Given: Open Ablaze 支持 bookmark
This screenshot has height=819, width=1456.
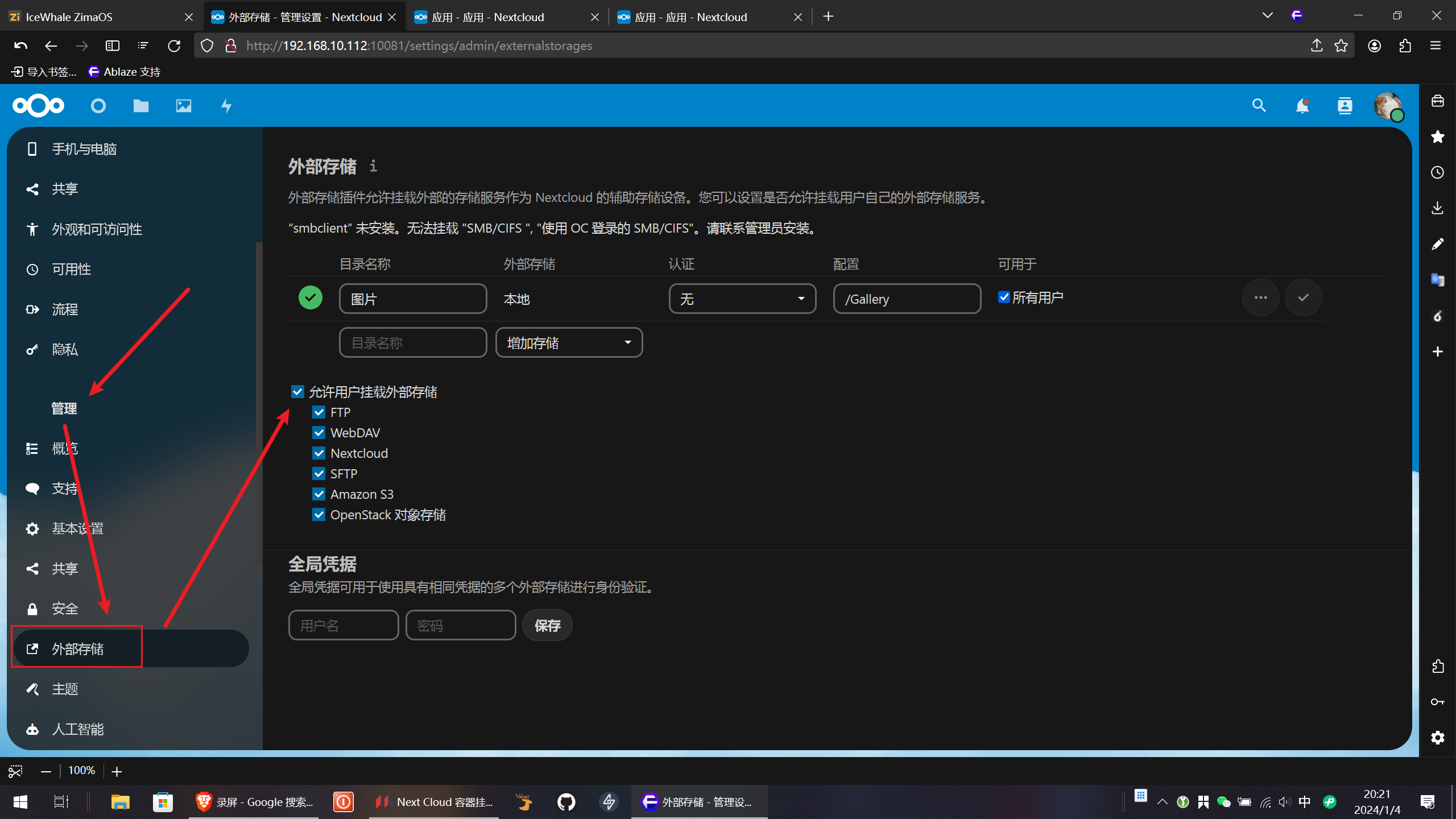Looking at the screenshot, I should (125, 72).
